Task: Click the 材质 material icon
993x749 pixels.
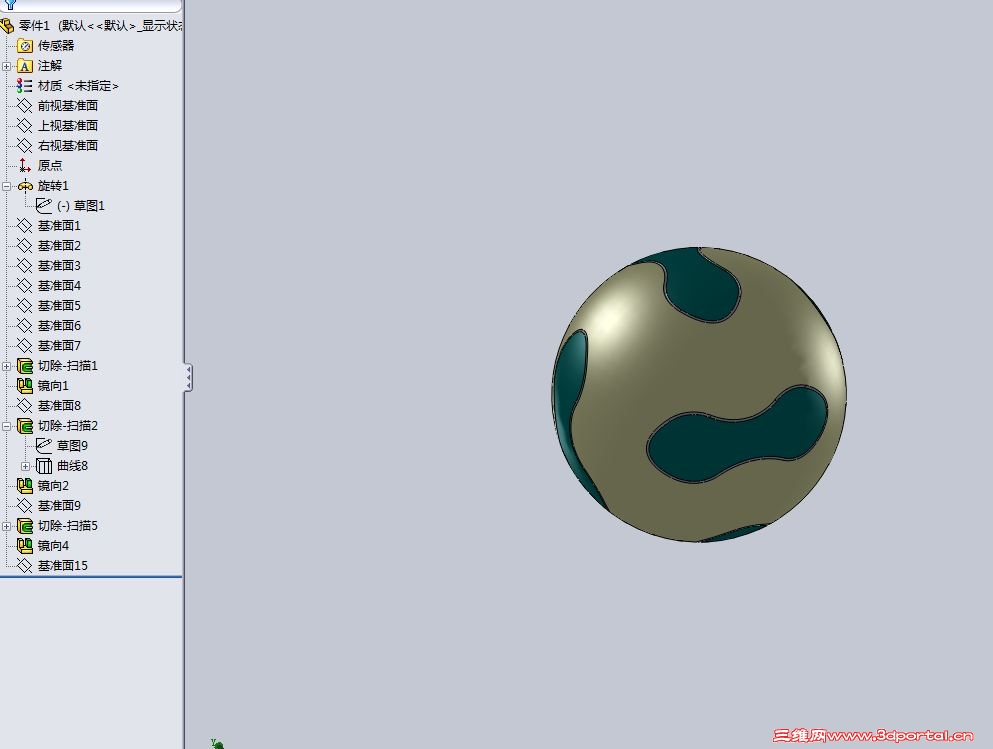Action: point(25,85)
